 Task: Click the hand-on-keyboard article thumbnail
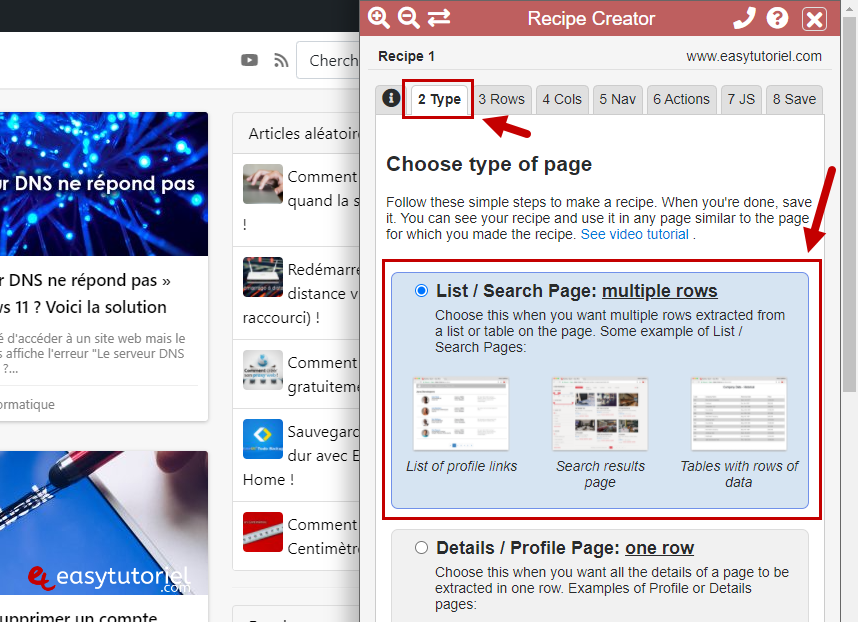[263, 184]
